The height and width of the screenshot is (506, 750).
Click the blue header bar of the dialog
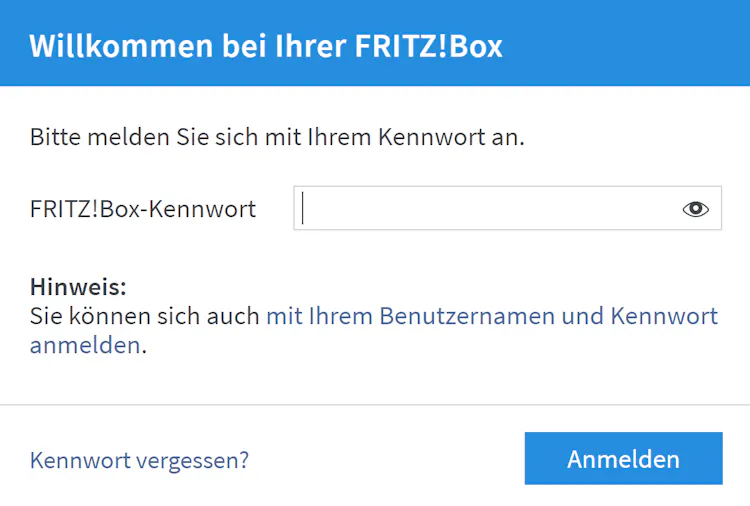[620, 44]
